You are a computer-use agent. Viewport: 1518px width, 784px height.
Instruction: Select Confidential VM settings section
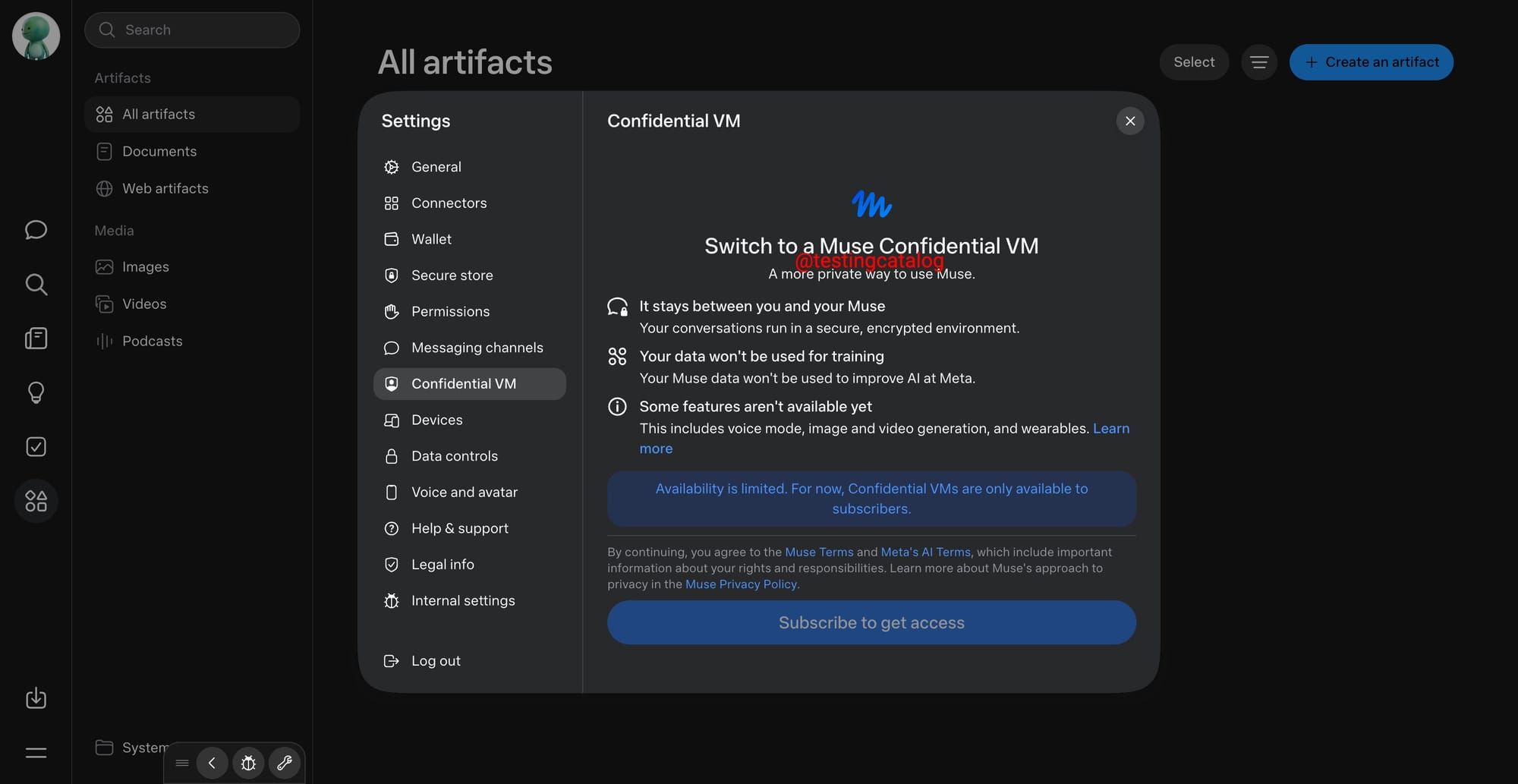470,384
